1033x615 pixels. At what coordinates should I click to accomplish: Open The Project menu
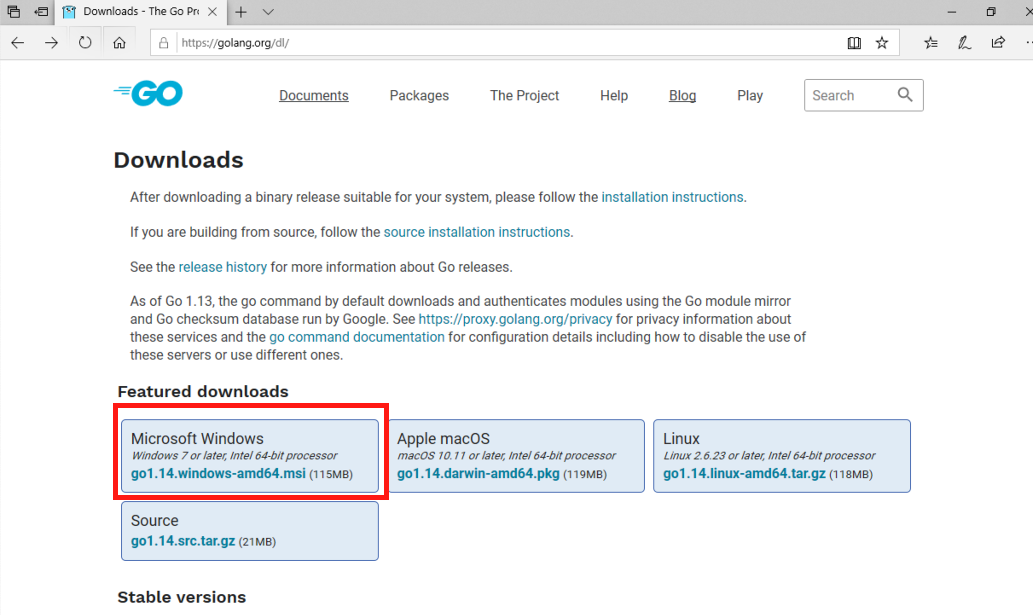click(524, 95)
